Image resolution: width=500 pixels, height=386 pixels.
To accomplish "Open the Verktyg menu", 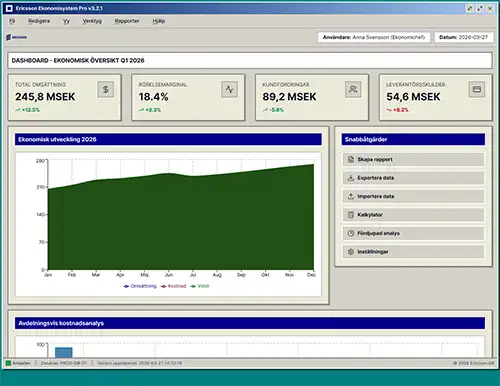I will 92,21.
